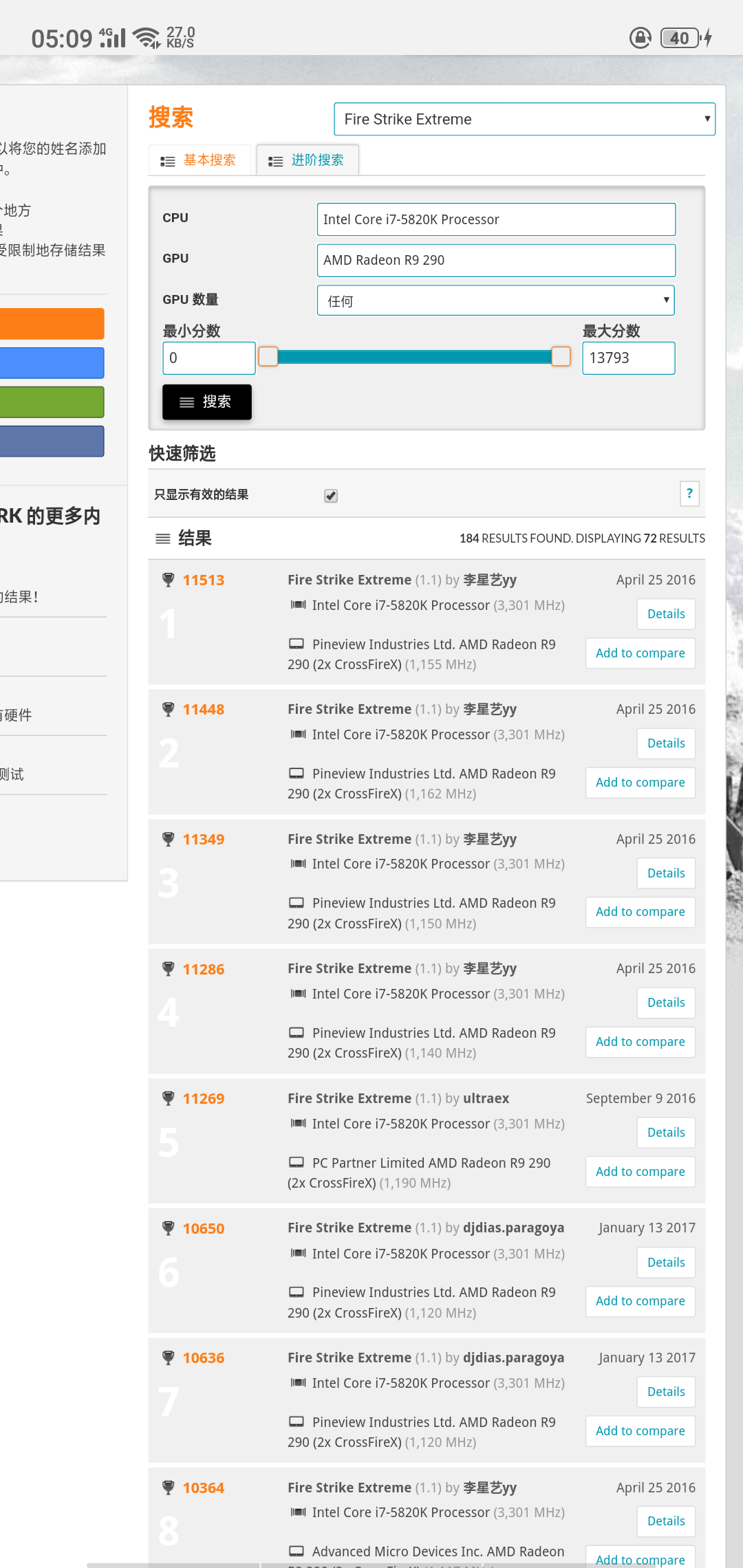The height and width of the screenshot is (1568, 743).
Task: Click the green sidebar button
Action: (x=52, y=402)
